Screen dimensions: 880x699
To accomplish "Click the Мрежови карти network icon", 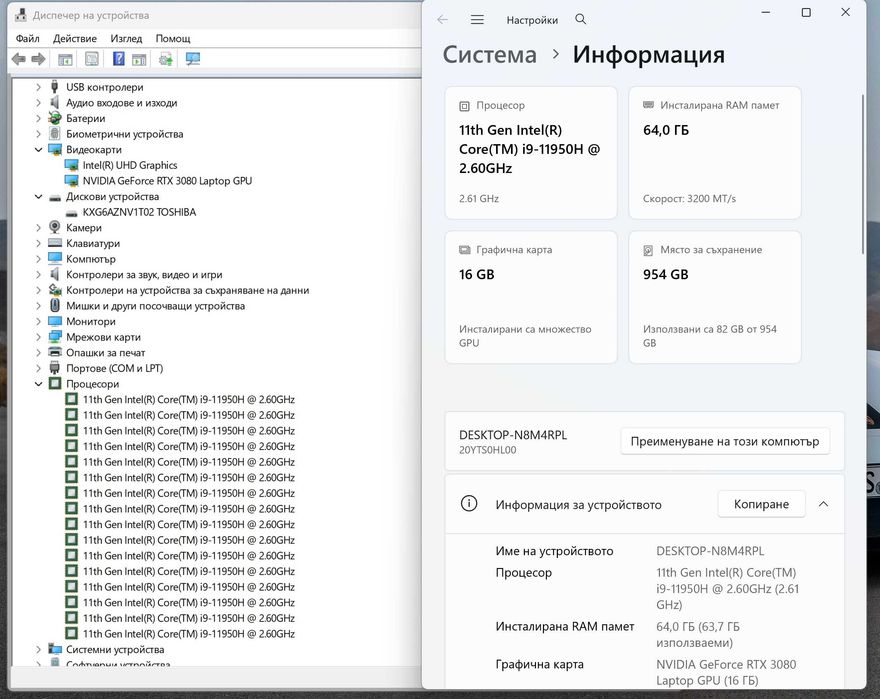I will click(x=54, y=336).
